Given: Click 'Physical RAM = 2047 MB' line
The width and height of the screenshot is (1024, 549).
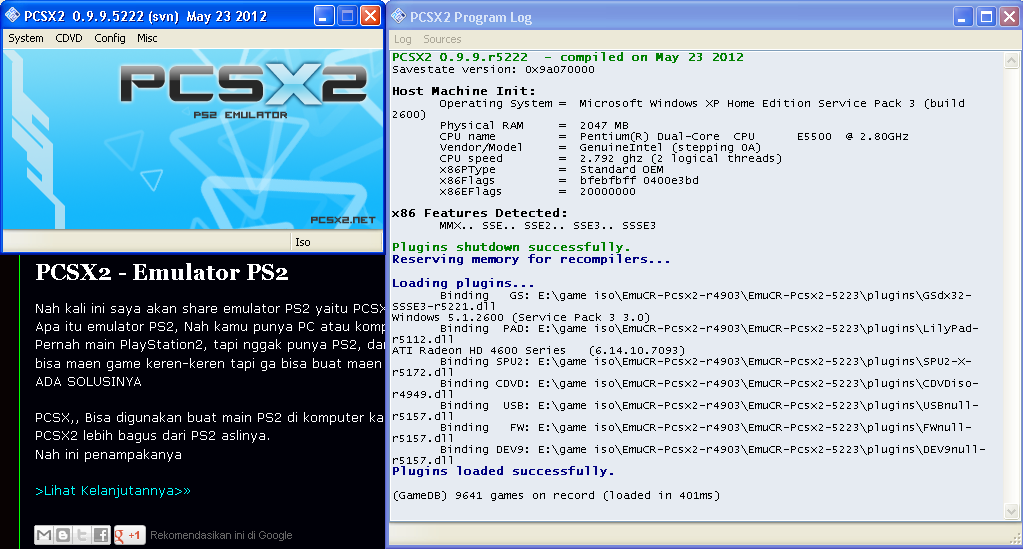Looking at the screenshot, I should pos(534,125).
